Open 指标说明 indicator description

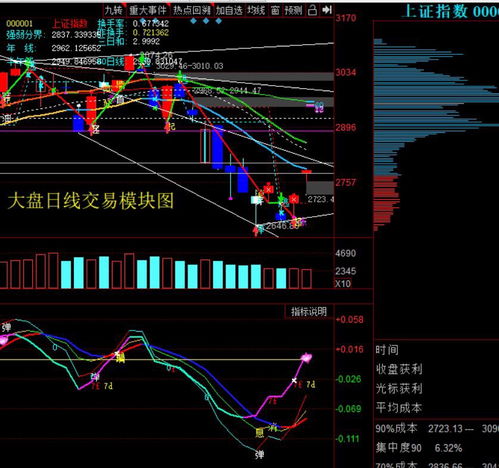coord(309,312)
